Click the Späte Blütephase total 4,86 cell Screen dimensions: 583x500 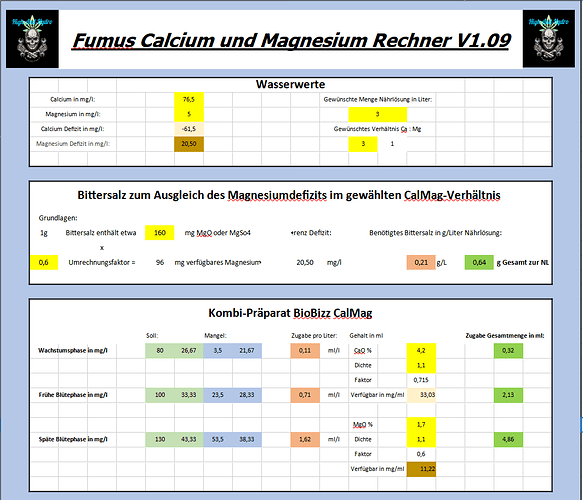coord(508,439)
